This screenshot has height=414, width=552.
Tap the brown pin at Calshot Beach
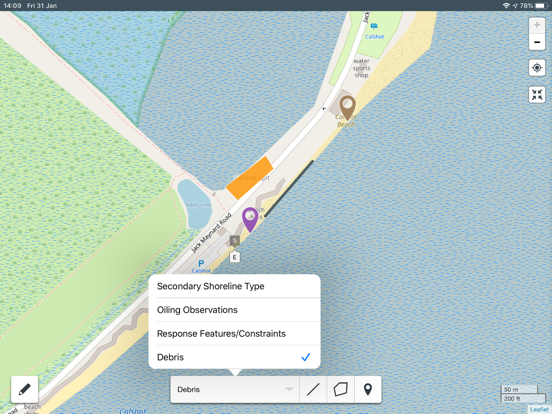(347, 108)
